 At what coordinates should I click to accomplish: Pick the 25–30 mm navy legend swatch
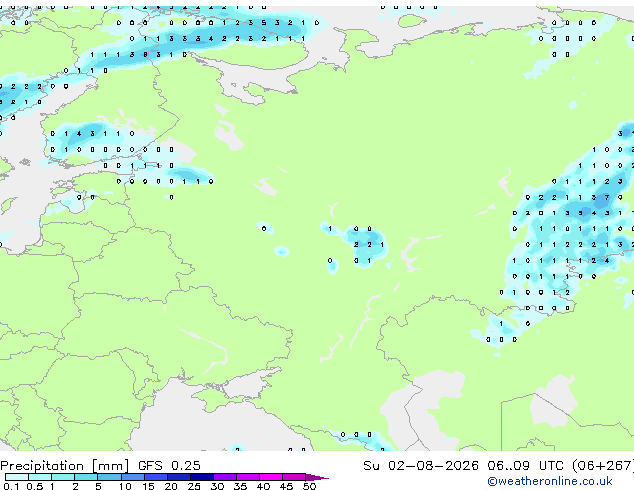(x=201, y=477)
